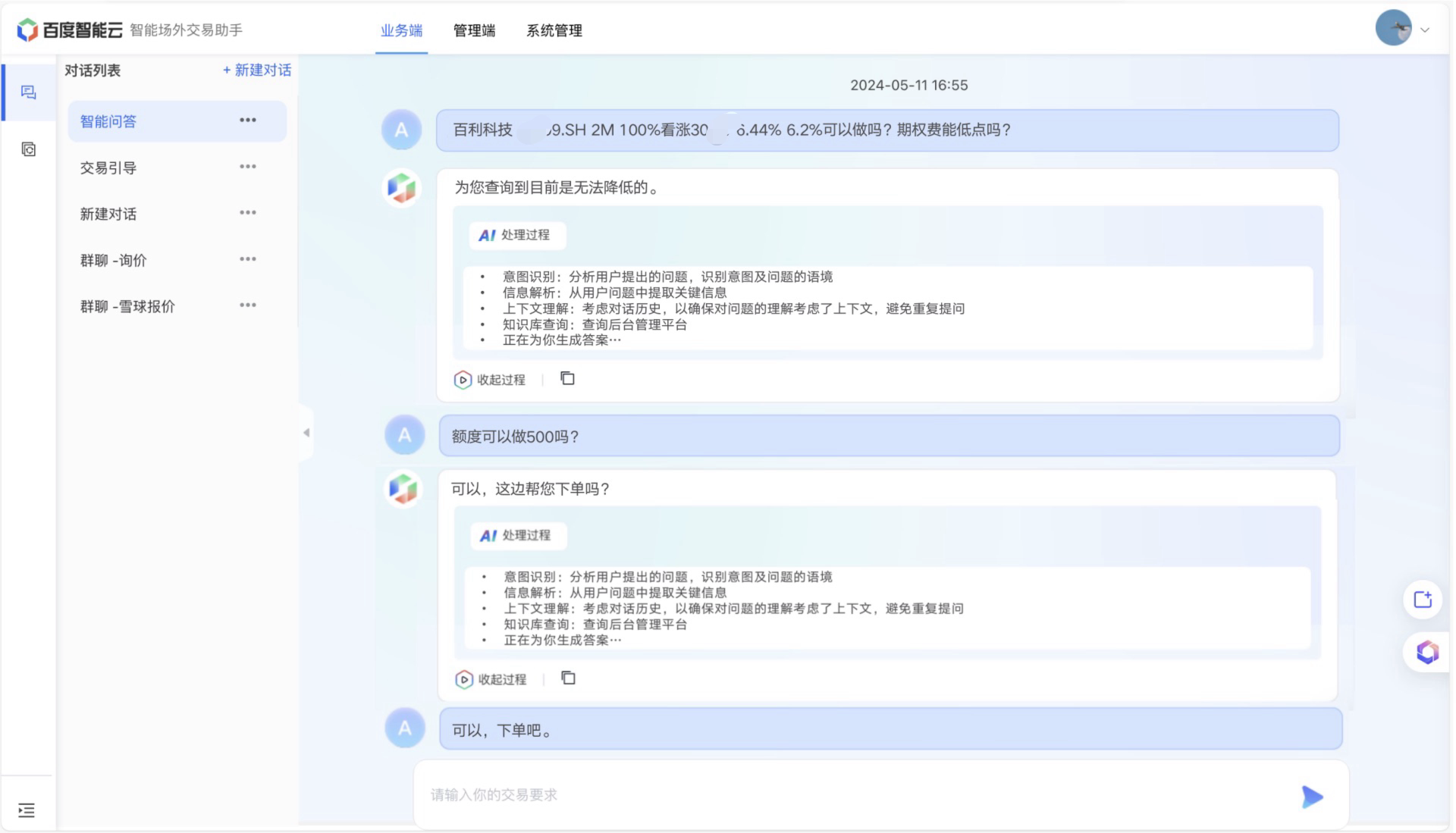Switch to the 业务端 tab

click(401, 30)
